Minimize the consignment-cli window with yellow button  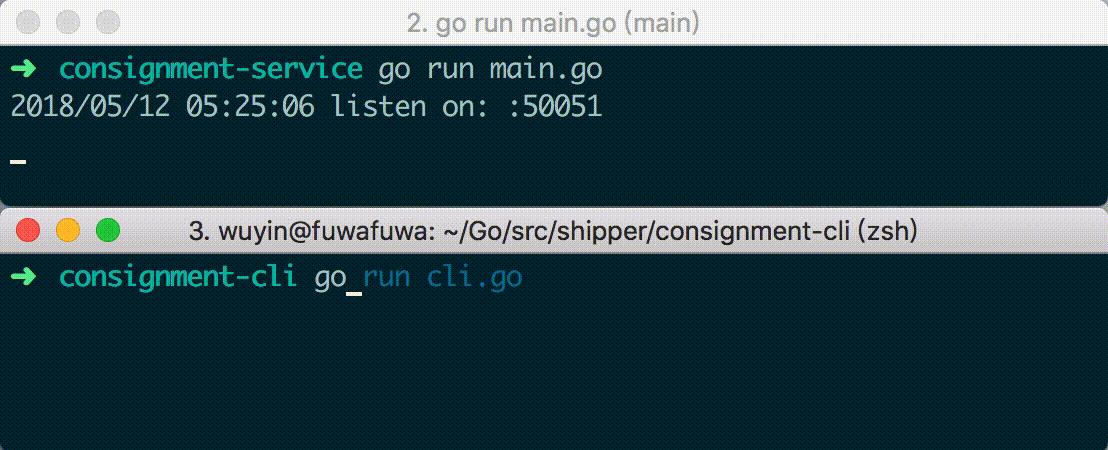coord(68,230)
